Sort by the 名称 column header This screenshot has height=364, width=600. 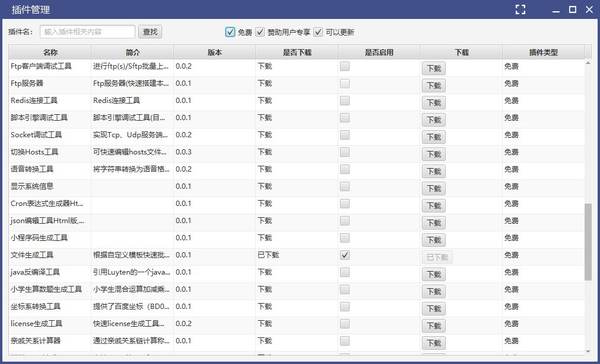(x=50, y=52)
